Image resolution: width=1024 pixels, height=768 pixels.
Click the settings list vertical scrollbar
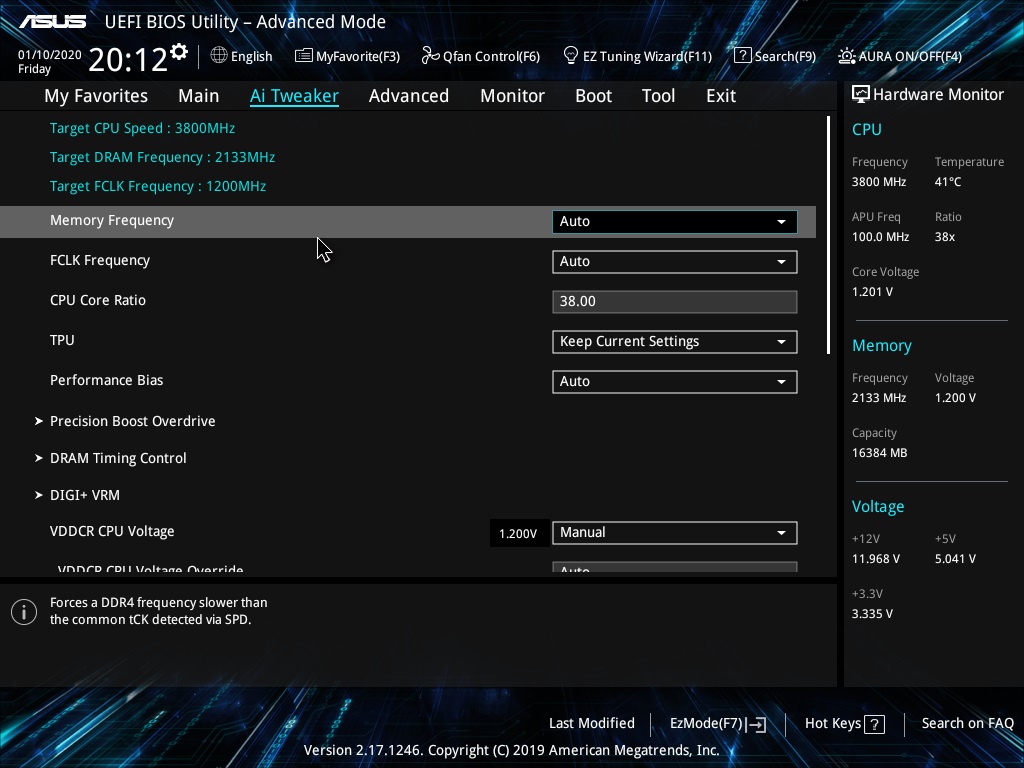tap(828, 235)
